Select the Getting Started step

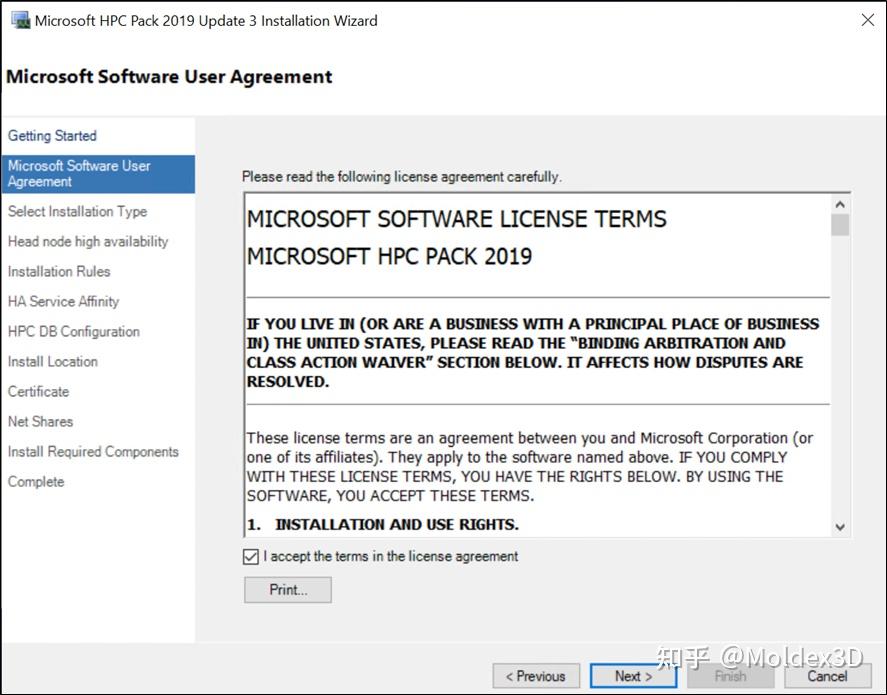tap(52, 135)
